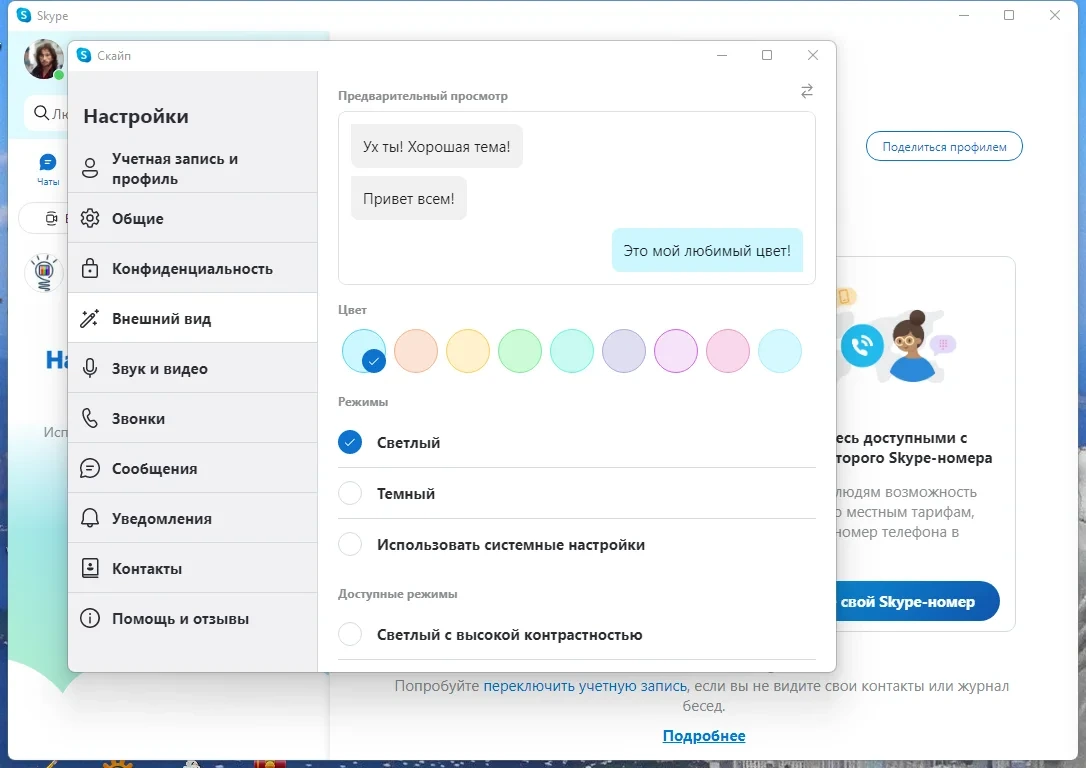1086x768 pixels.
Task: Choose the pink color swatch
Action: coord(727,351)
